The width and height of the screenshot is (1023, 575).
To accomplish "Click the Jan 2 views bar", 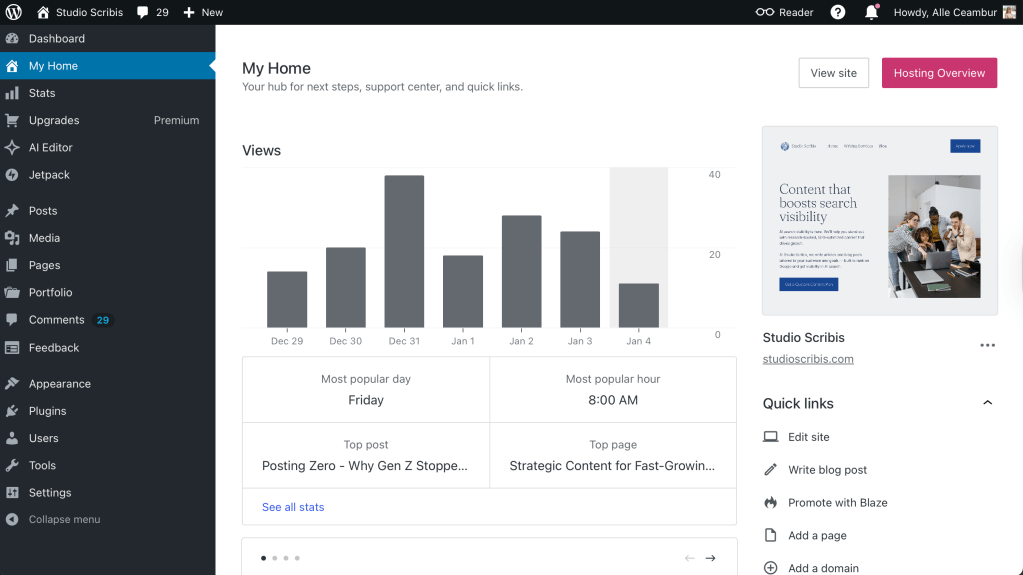I will [x=521, y=272].
